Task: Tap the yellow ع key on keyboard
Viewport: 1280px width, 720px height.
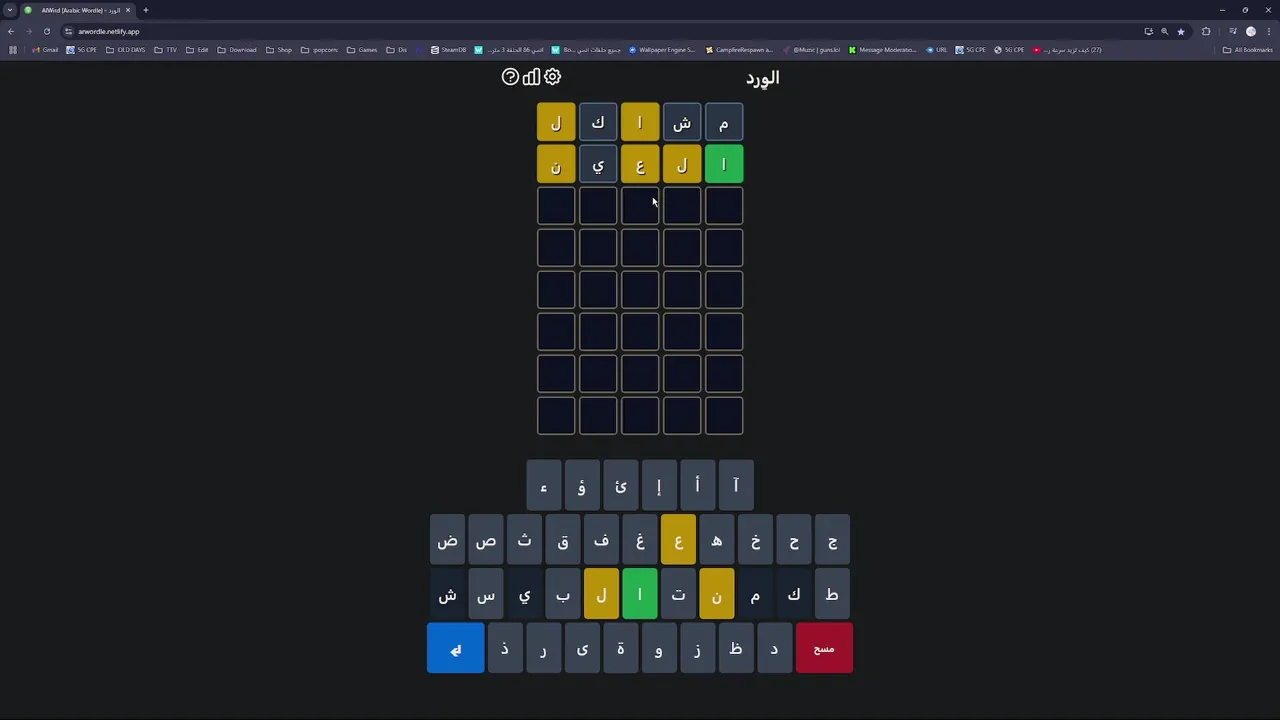Action: click(x=678, y=540)
